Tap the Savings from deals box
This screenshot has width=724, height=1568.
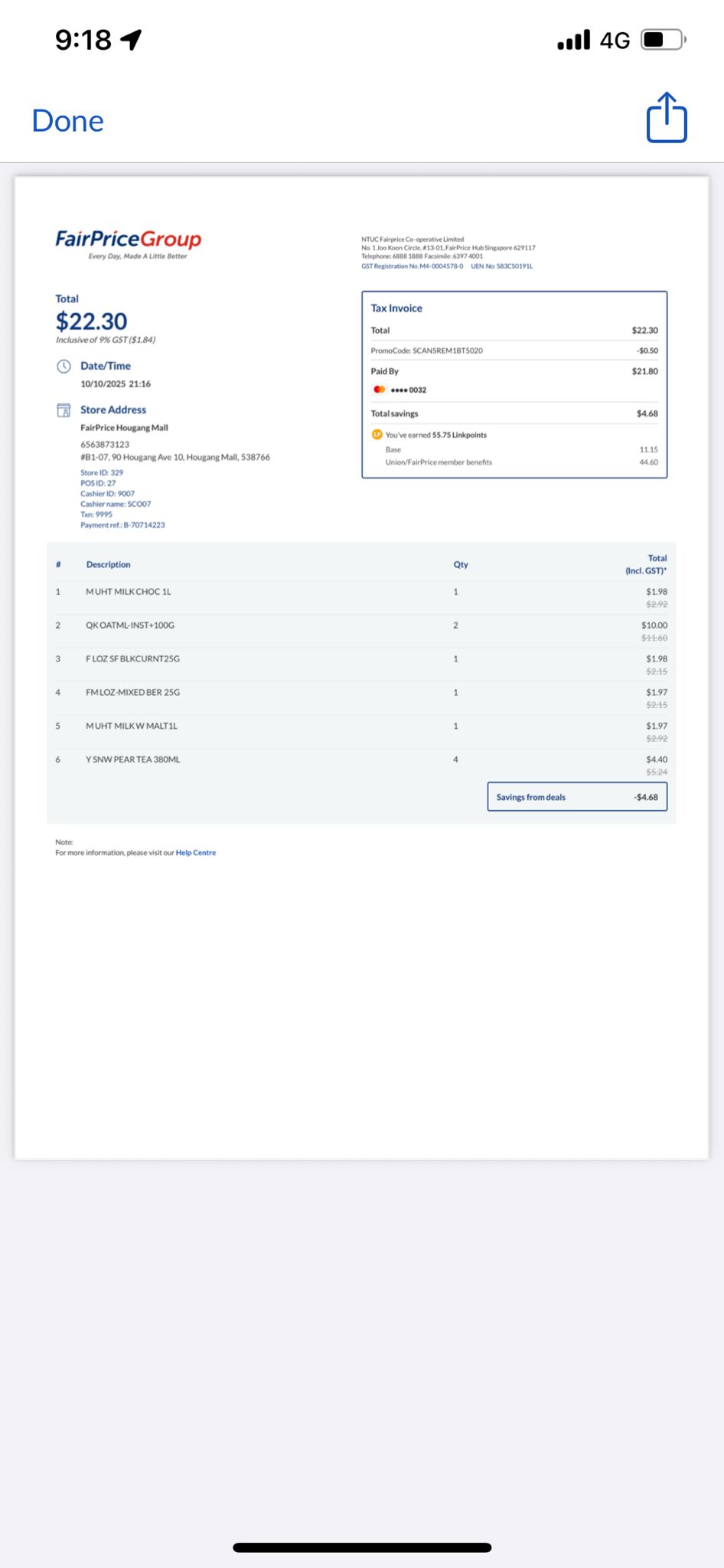(x=577, y=797)
